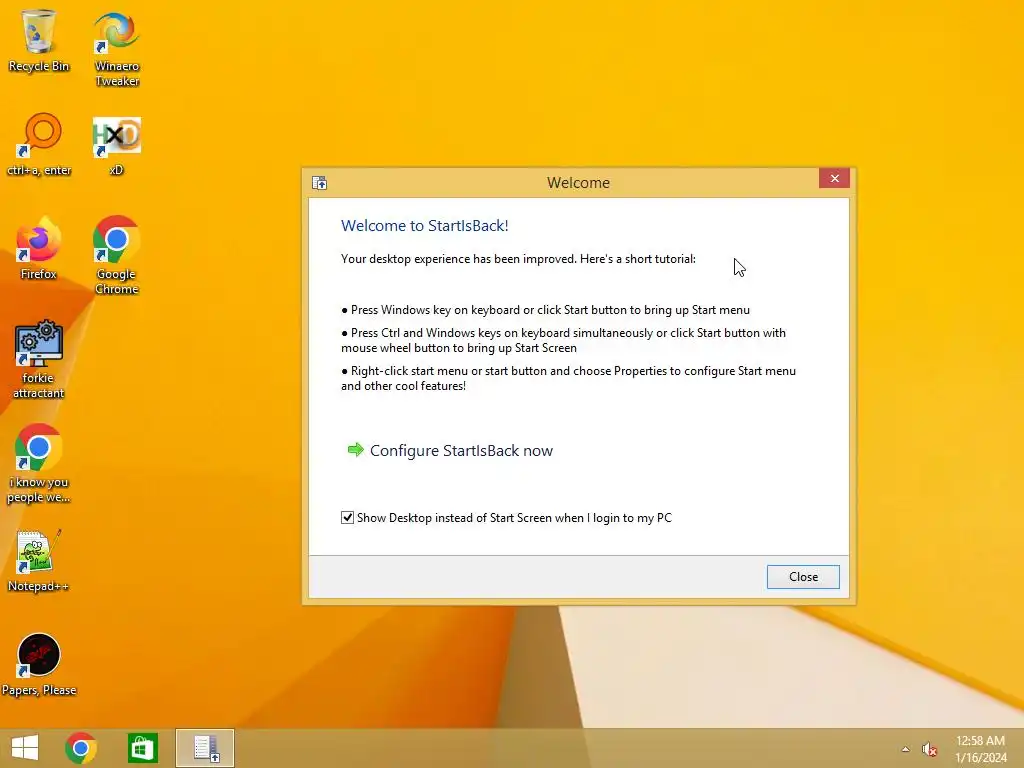
Task: Select the Google Chrome desktop shortcut
Action: pyautogui.click(x=116, y=255)
